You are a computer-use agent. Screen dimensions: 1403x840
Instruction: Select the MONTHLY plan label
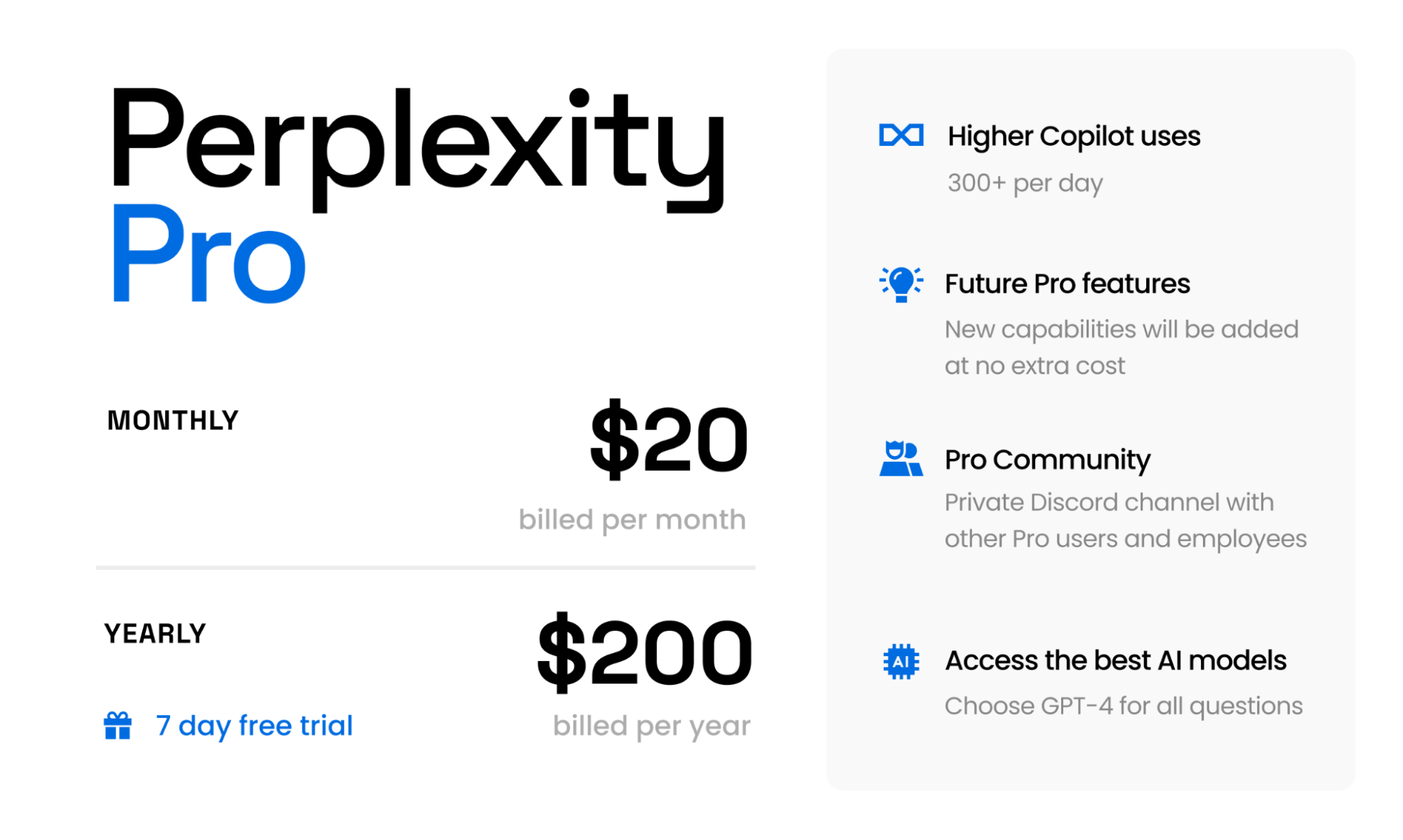point(173,420)
